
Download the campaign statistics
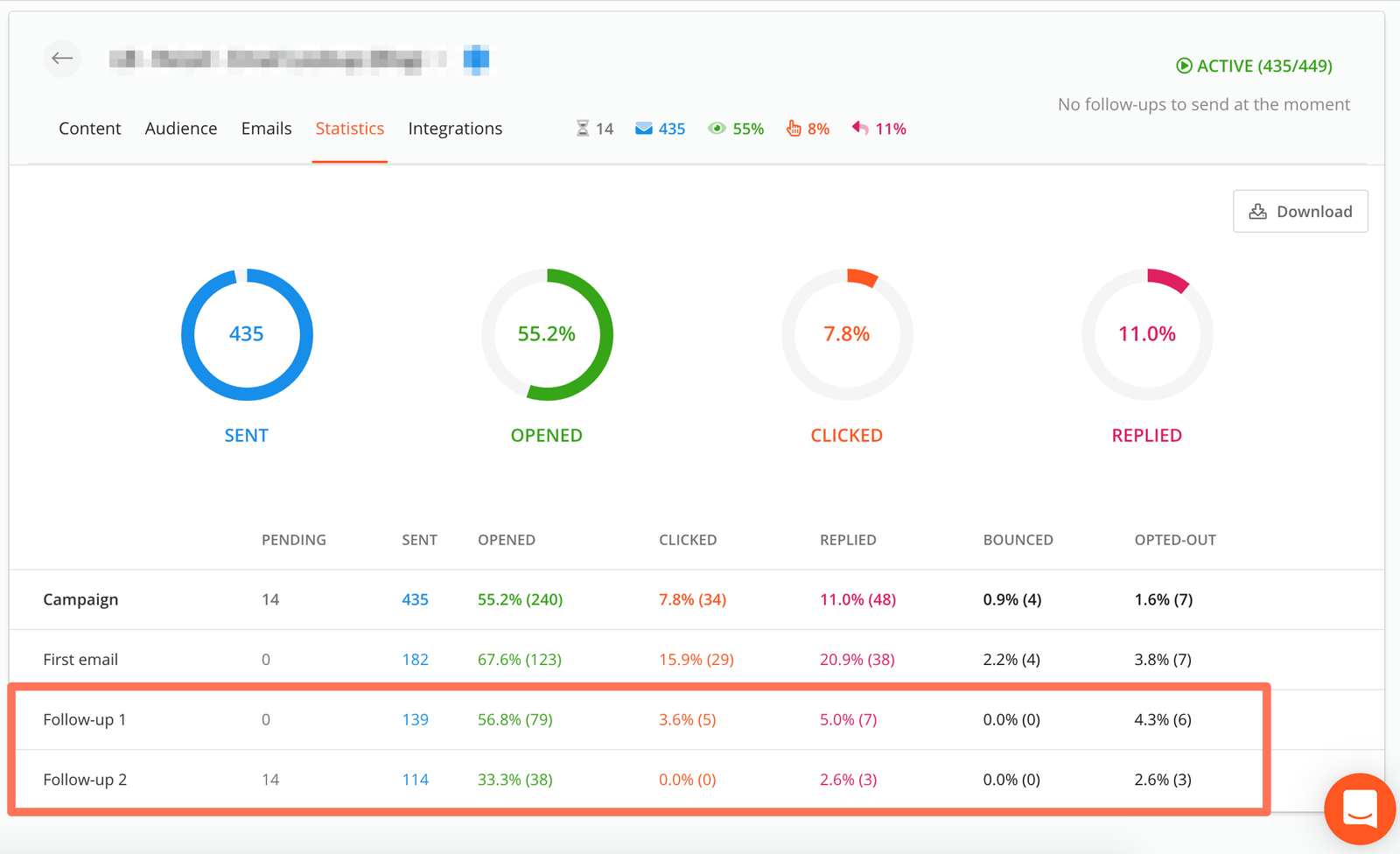click(x=1300, y=211)
